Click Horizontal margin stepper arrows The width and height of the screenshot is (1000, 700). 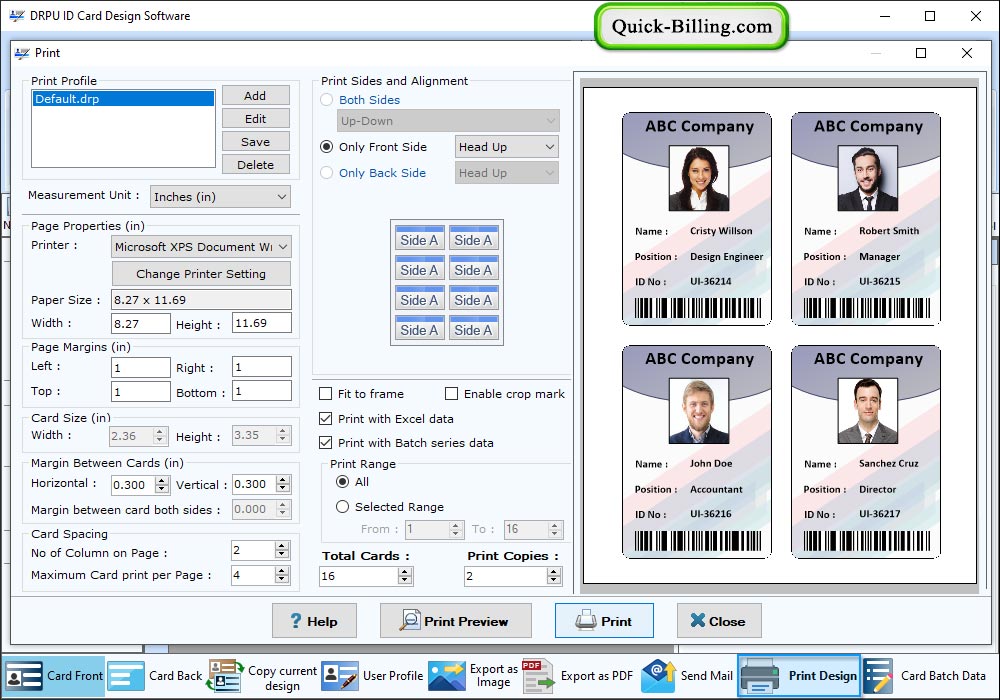pyautogui.click(x=162, y=485)
